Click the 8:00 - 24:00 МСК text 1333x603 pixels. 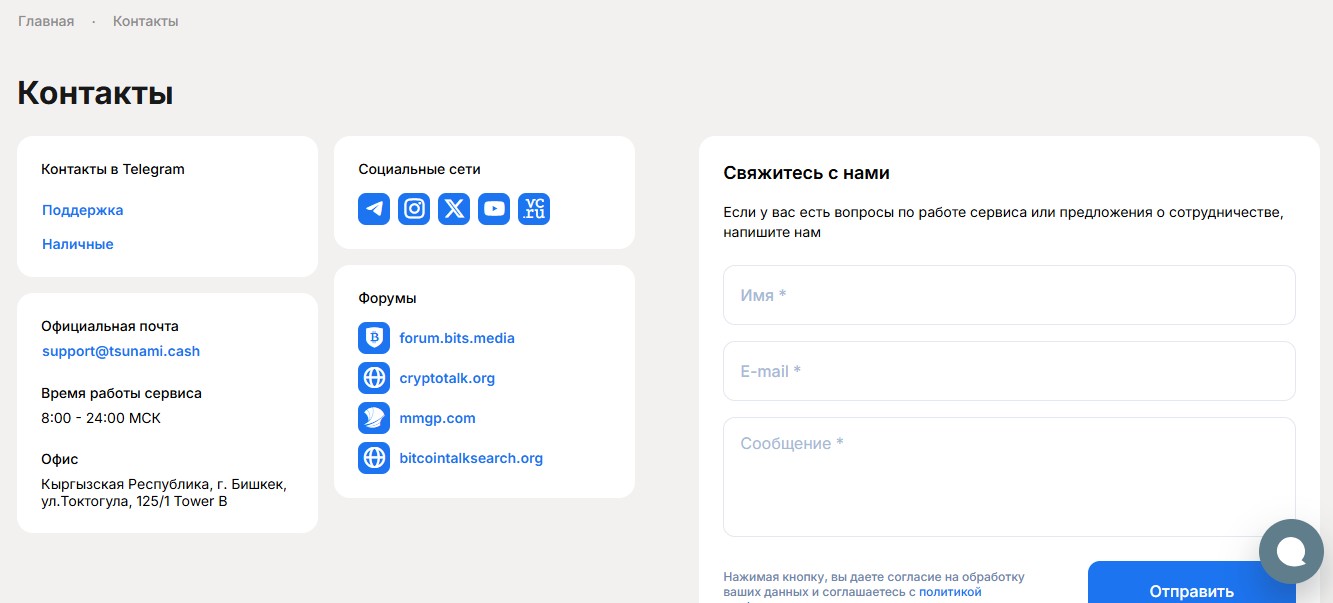pos(101,418)
